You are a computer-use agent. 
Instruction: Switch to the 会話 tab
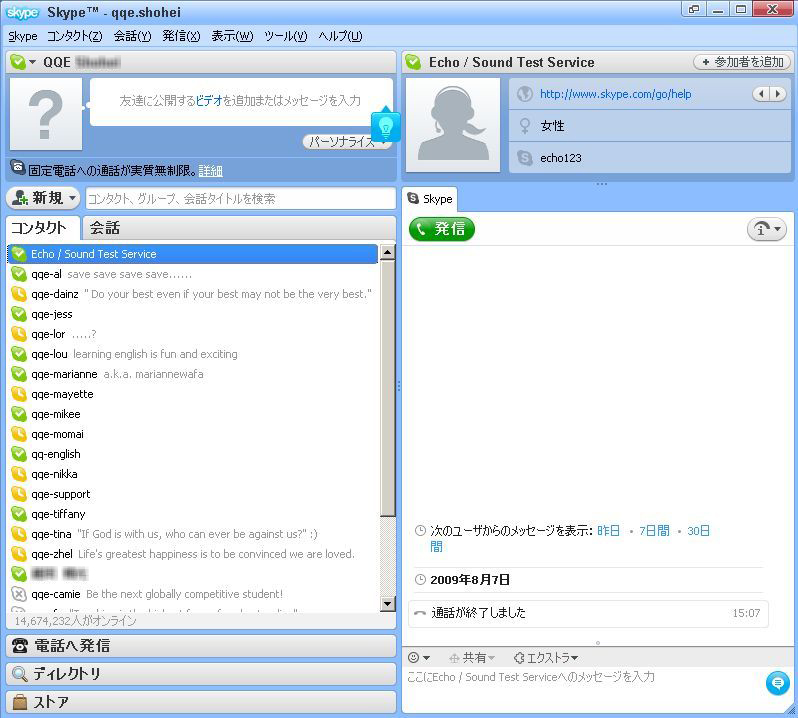coord(104,227)
